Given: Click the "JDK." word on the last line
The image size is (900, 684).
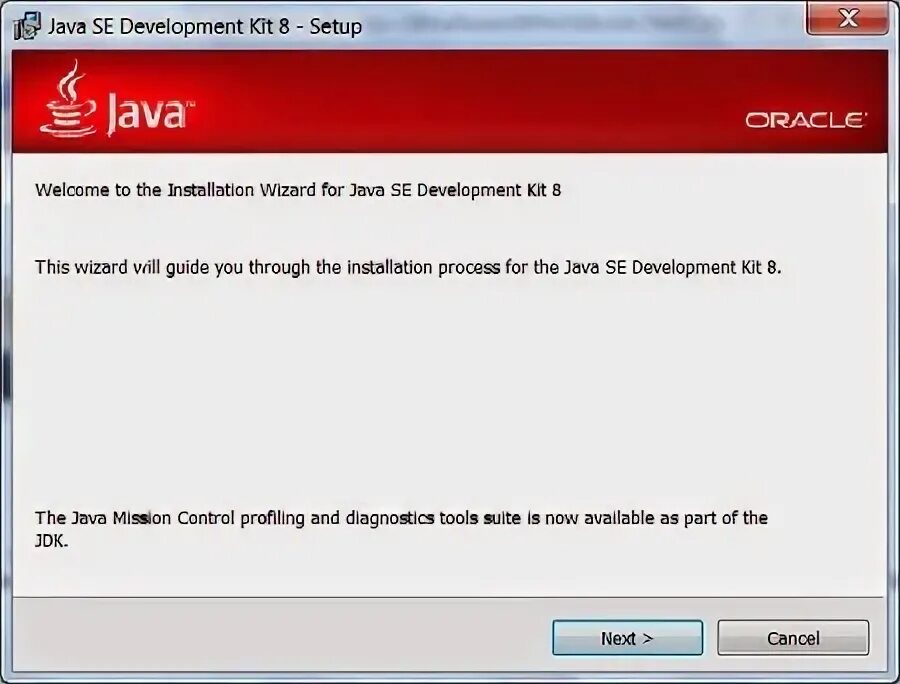Looking at the screenshot, I should (x=52, y=541).
